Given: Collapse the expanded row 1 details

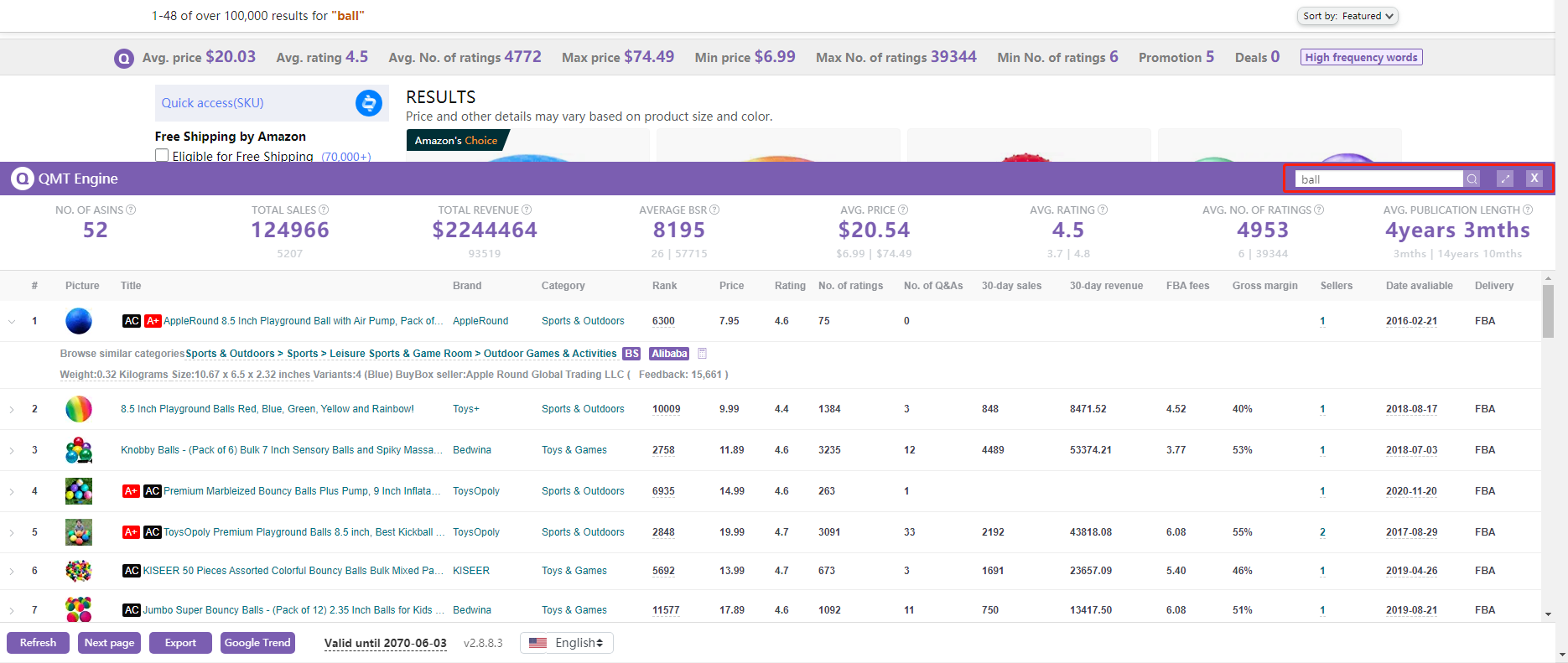Looking at the screenshot, I should click(x=12, y=321).
